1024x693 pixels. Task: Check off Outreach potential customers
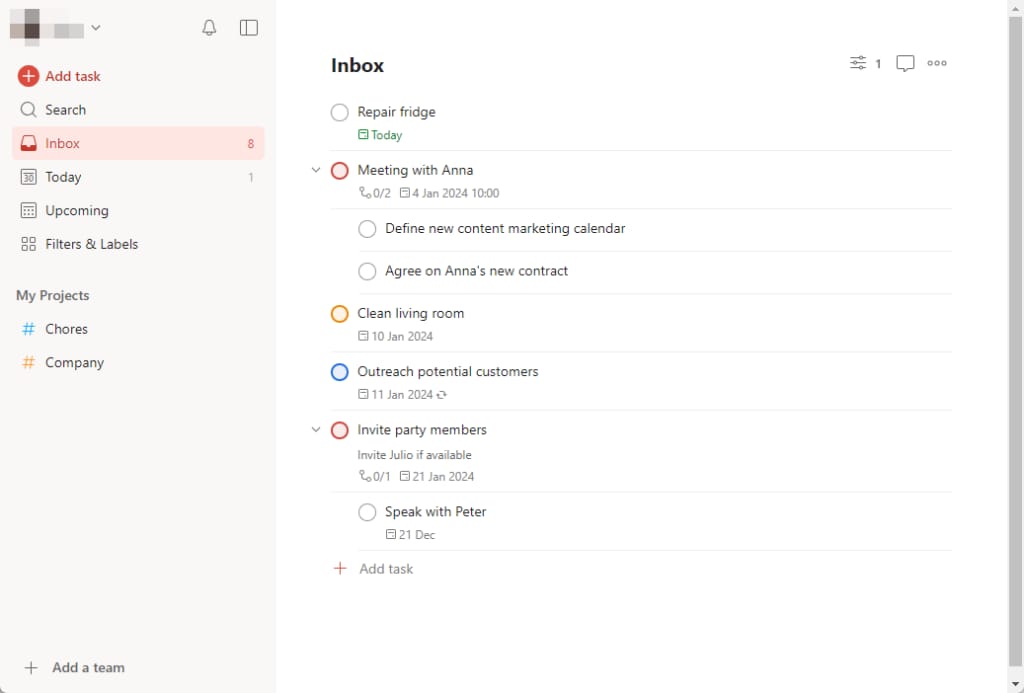[x=340, y=372]
